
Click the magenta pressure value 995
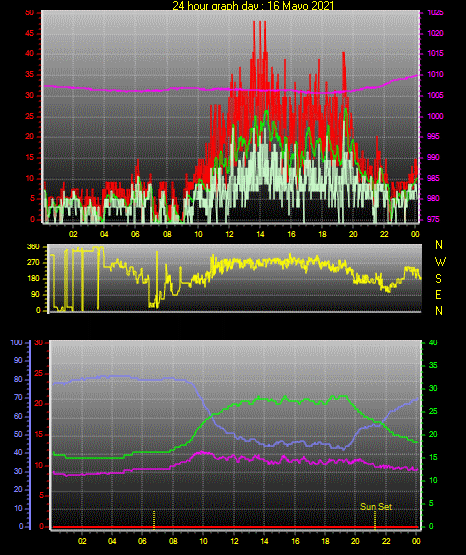pyautogui.click(x=433, y=136)
